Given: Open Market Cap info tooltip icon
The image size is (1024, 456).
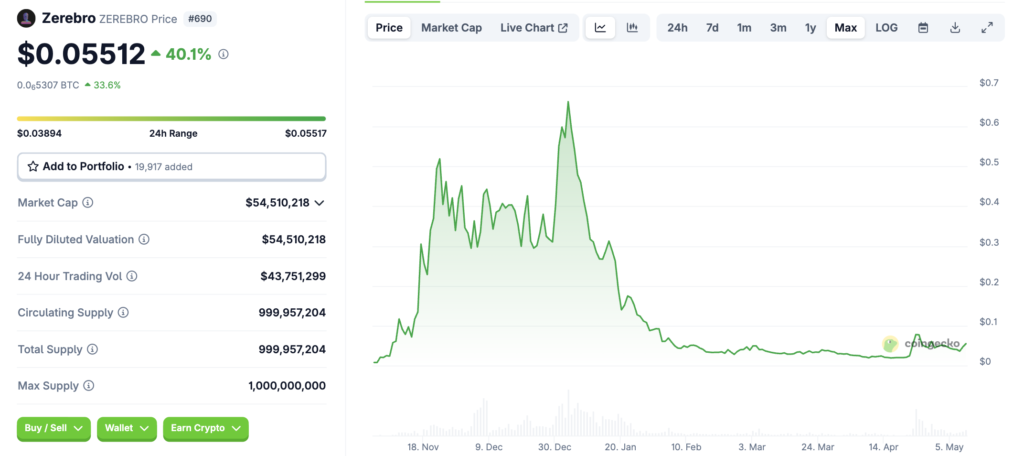Looking at the screenshot, I should (x=88, y=203).
